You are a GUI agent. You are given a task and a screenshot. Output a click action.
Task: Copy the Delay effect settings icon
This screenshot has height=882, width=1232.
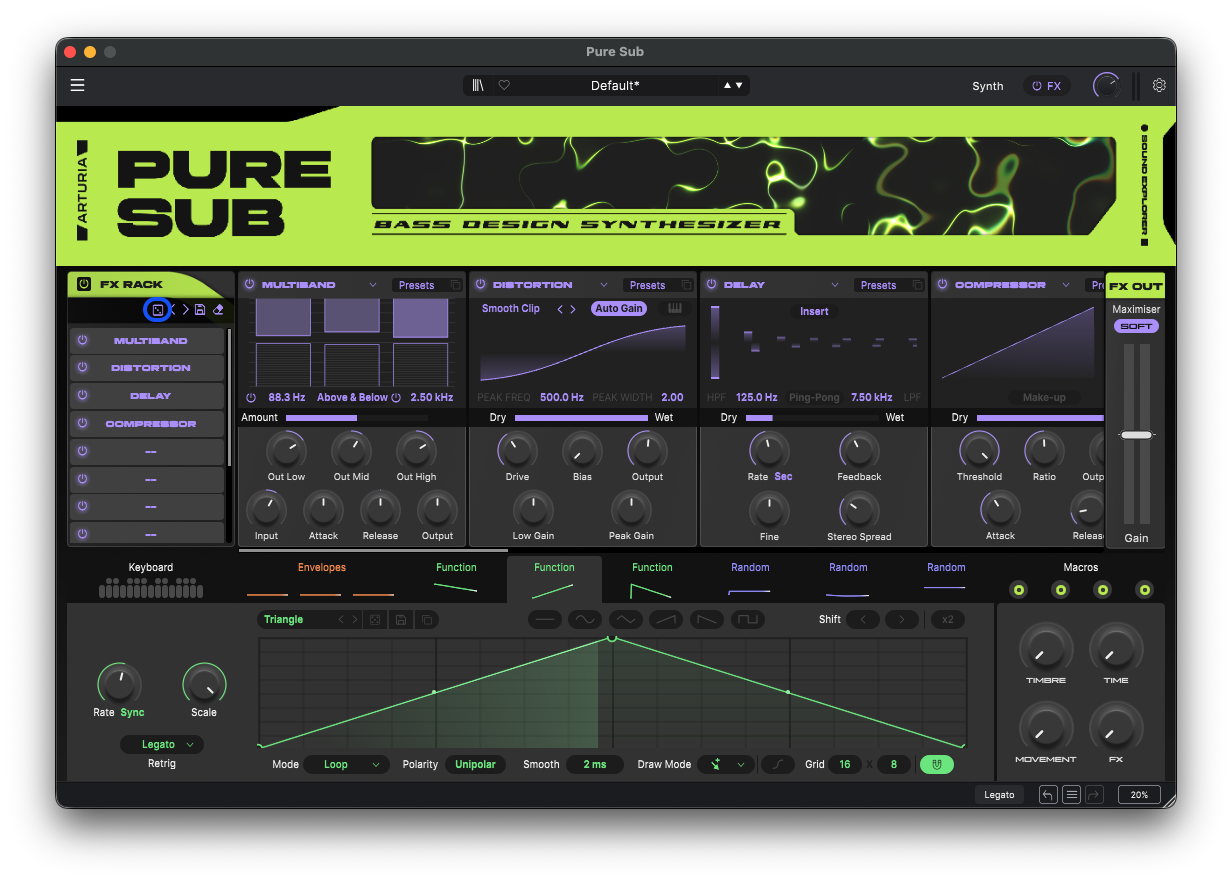coord(917,285)
